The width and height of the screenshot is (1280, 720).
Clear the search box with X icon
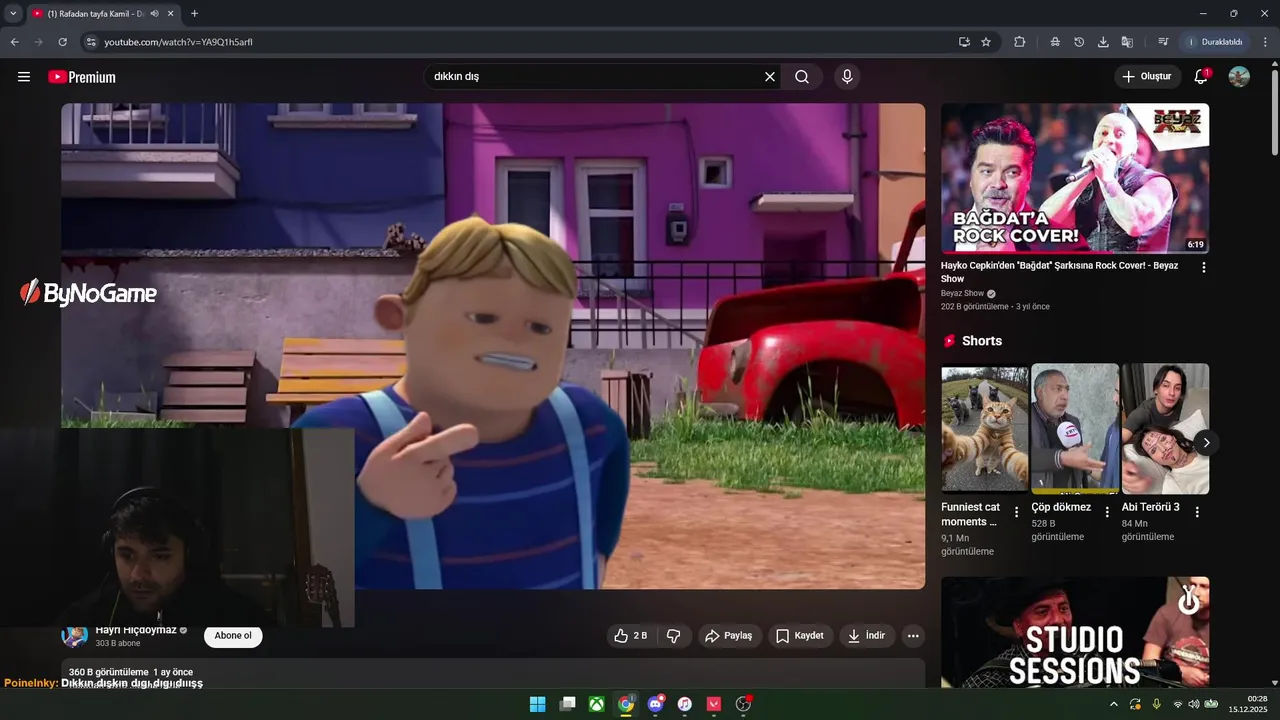[770, 77]
